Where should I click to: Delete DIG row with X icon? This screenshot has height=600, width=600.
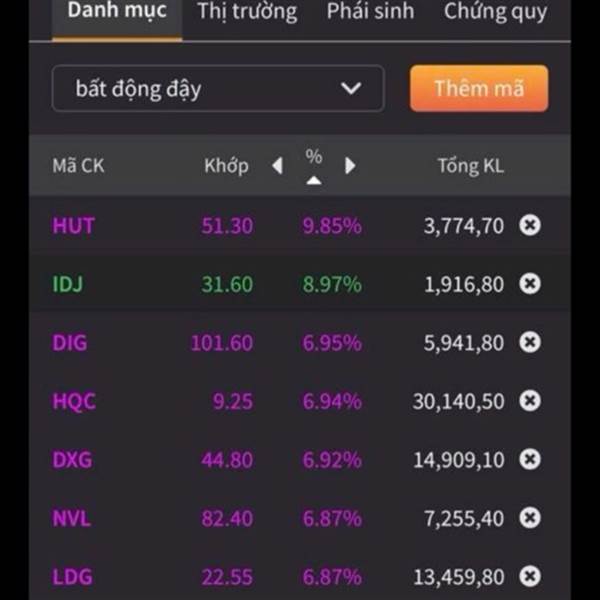click(530, 342)
